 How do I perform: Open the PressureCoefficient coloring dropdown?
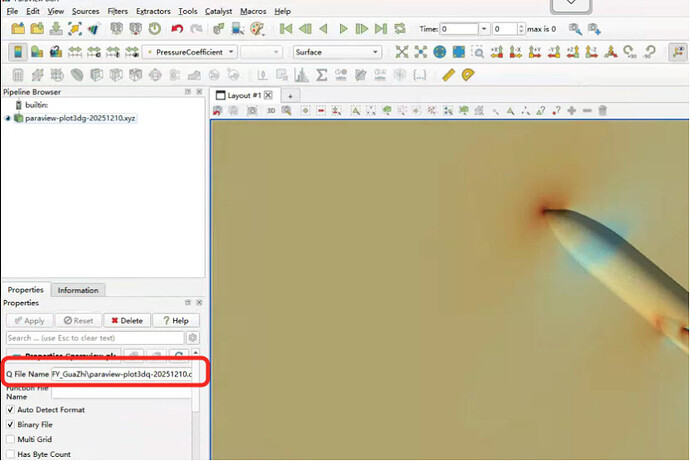pyautogui.click(x=189, y=52)
